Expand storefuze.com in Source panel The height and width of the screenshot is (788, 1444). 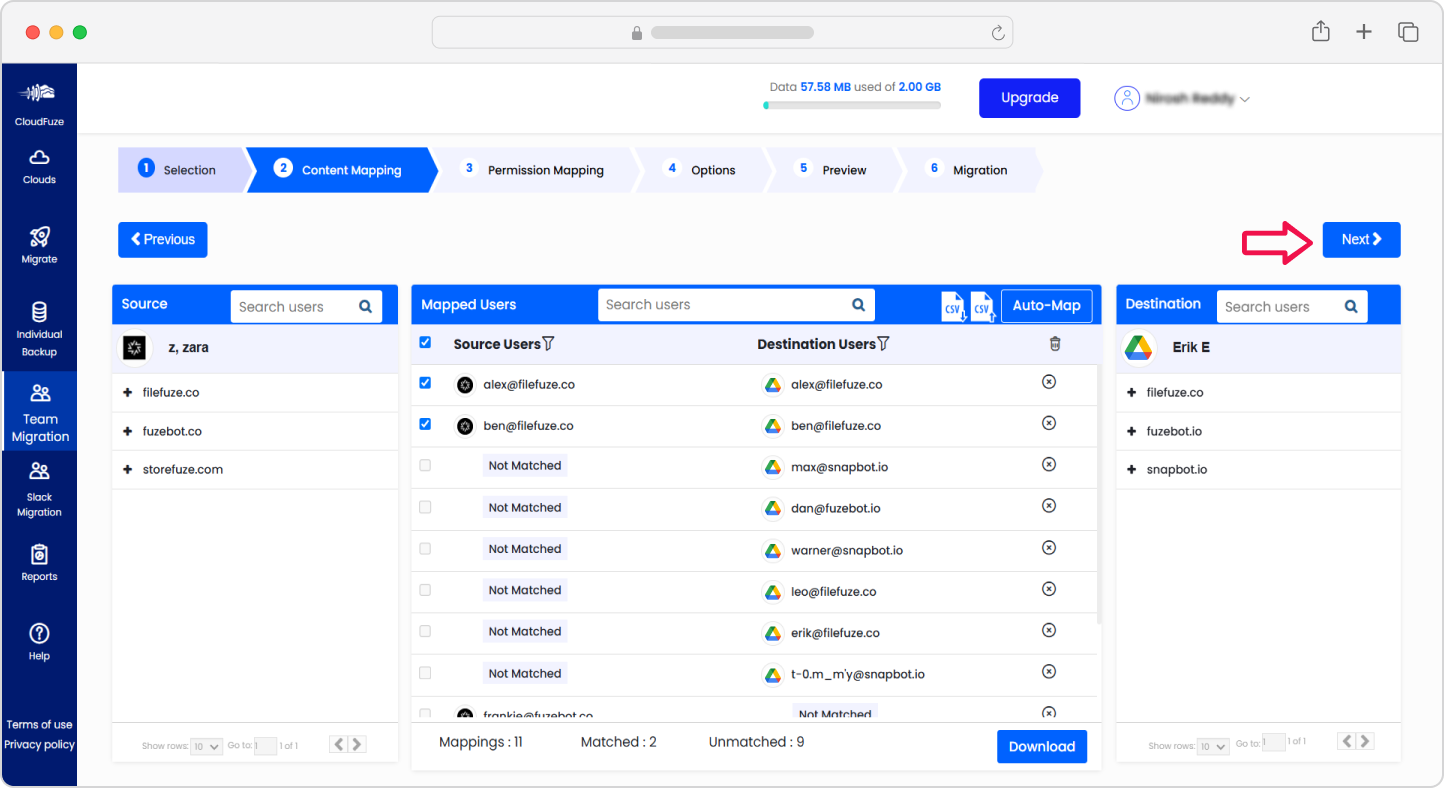(x=128, y=470)
